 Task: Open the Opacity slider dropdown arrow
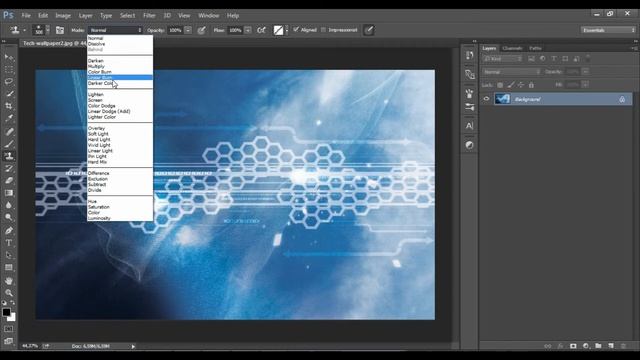(188, 30)
